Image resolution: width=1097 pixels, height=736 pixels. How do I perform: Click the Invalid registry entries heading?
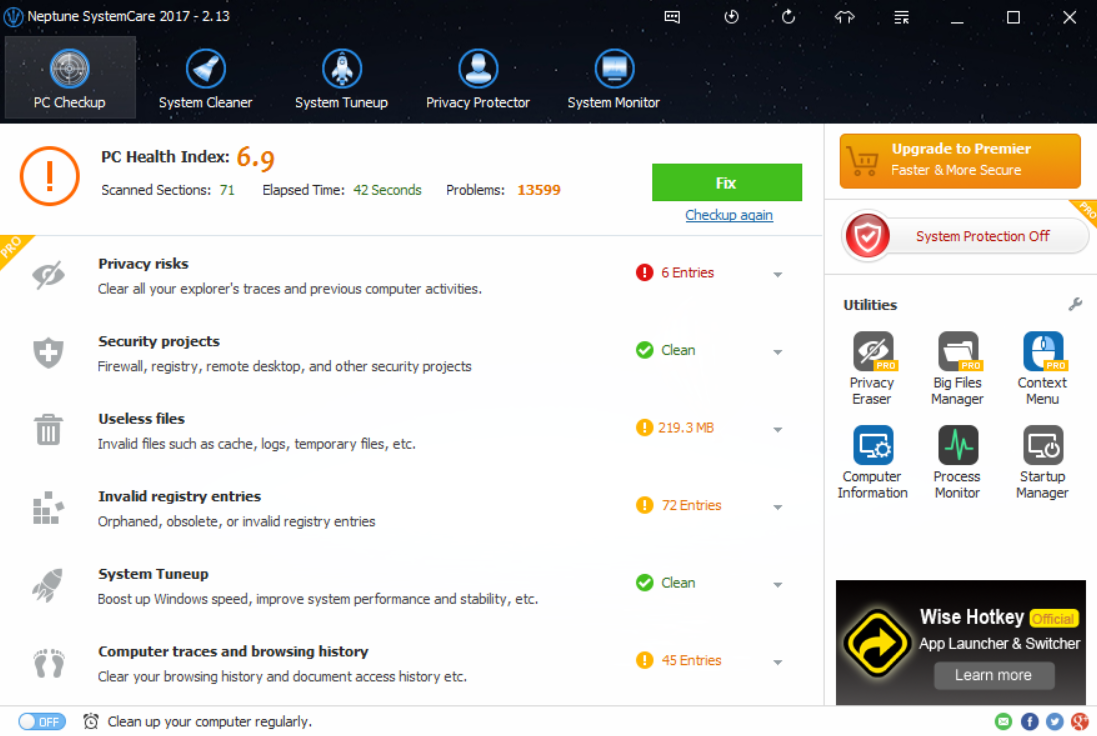pyautogui.click(x=180, y=496)
